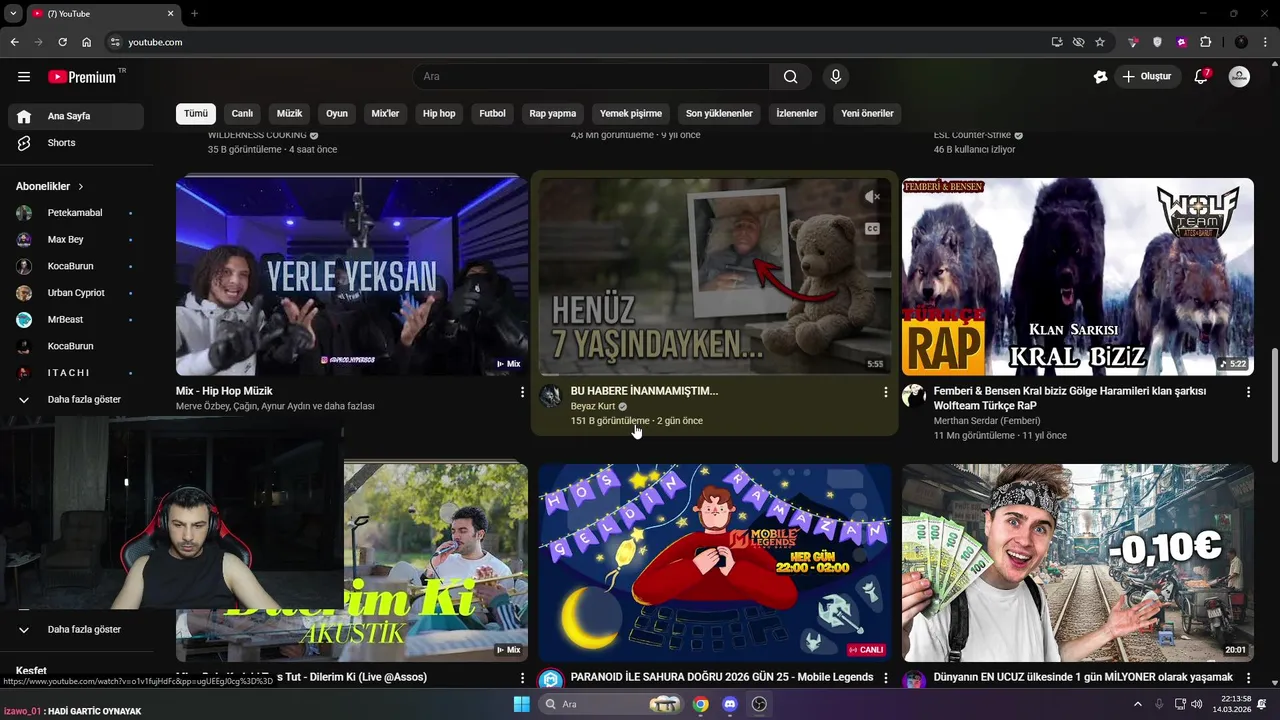Open the notifications bell
The image size is (1280, 720).
pyautogui.click(x=1202, y=77)
